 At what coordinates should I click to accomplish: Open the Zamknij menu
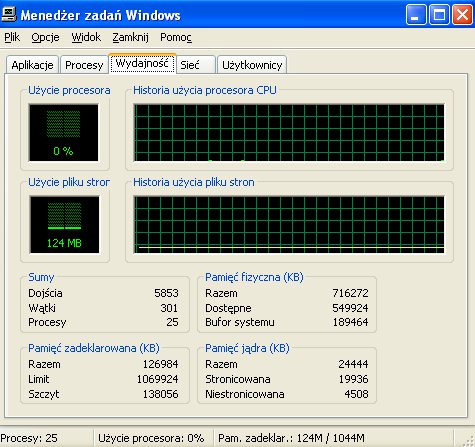click(x=130, y=37)
